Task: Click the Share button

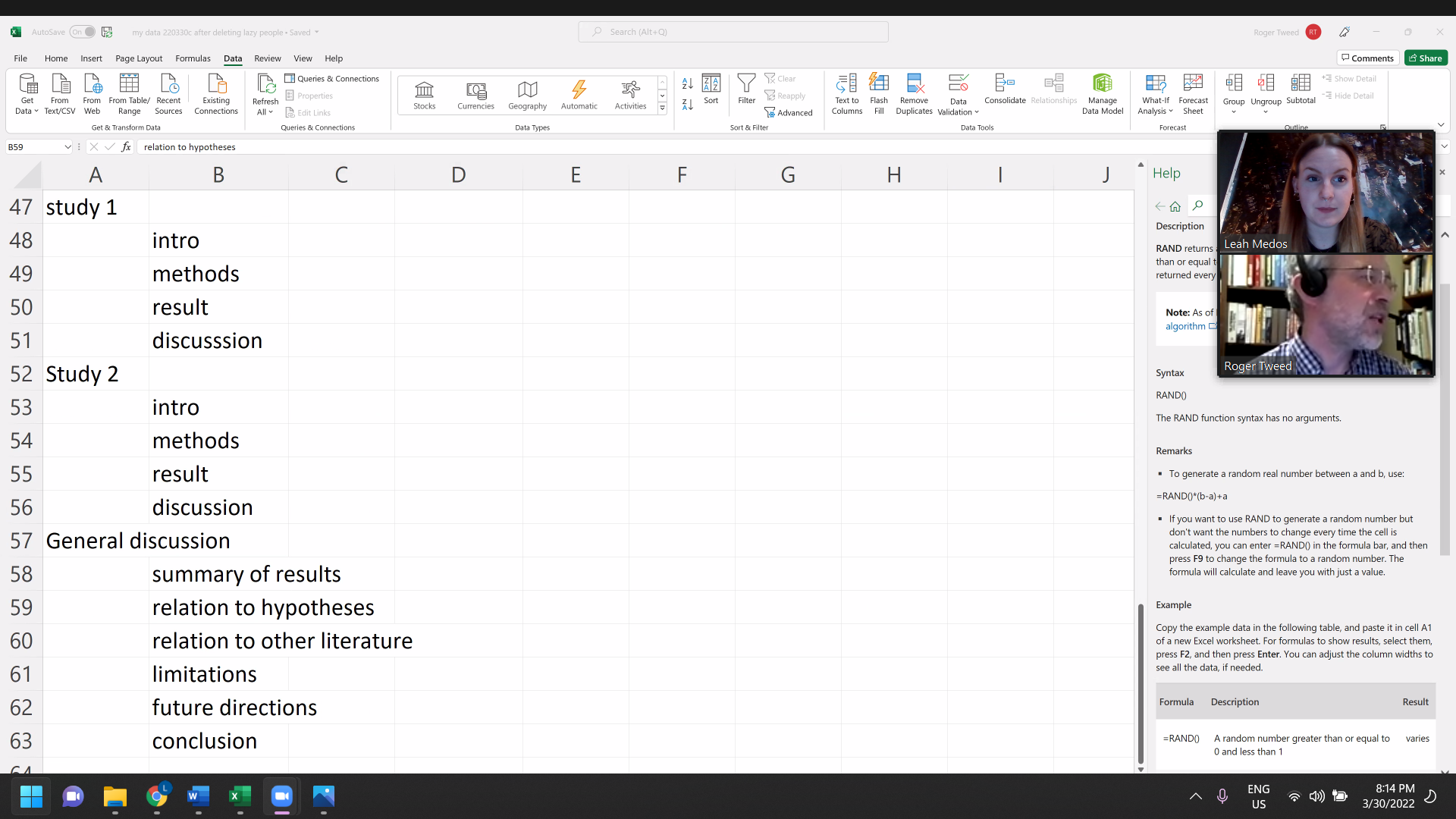Action: pos(1426,58)
